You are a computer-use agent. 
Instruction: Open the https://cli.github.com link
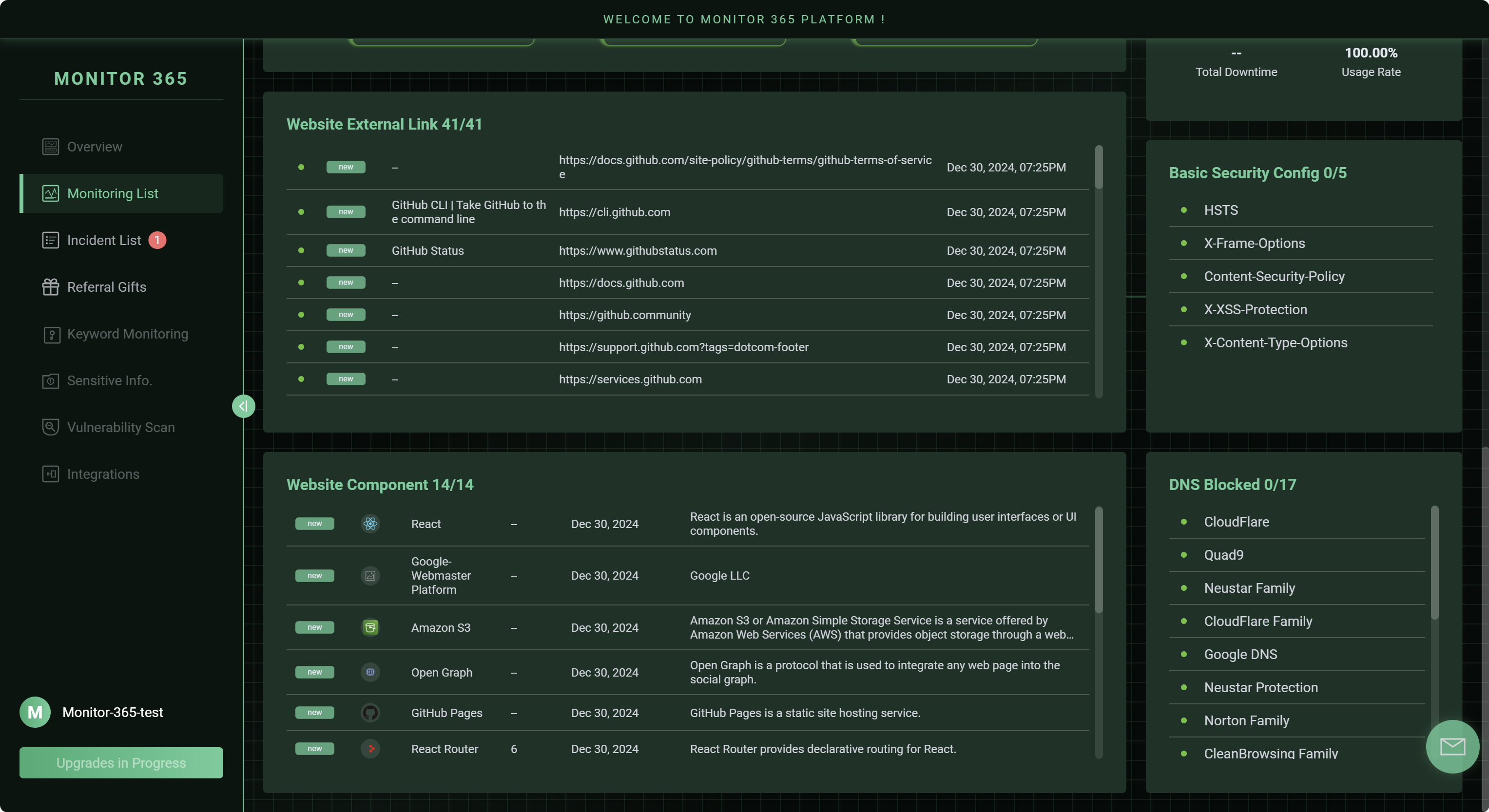coord(615,212)
